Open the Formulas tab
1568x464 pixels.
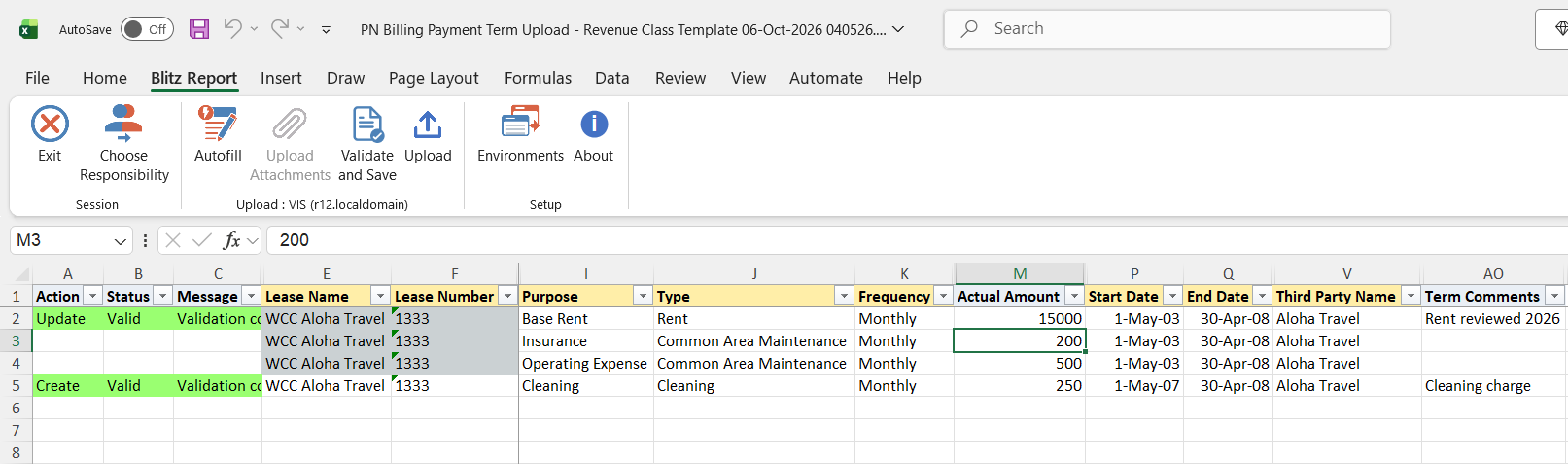pyautogui.click(x=538, y=78)
